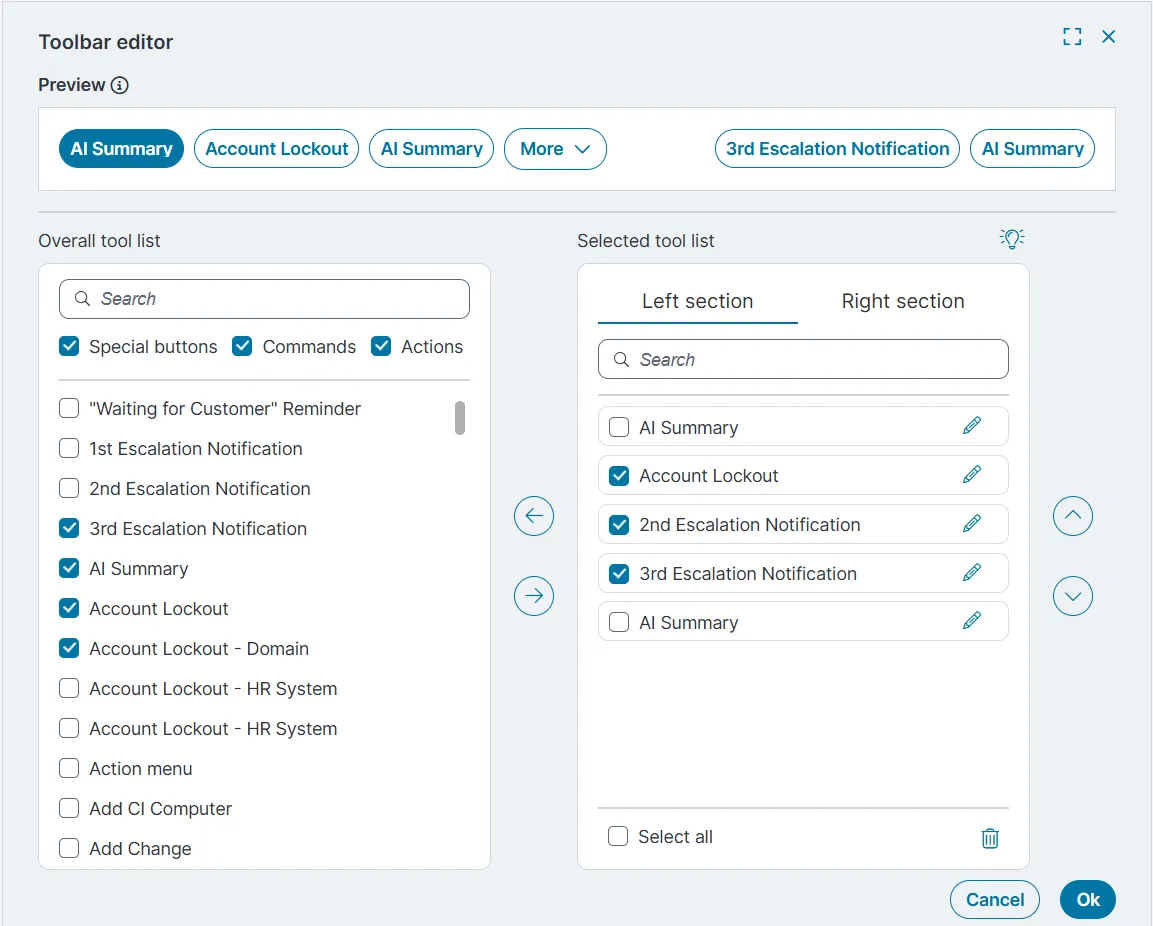Delete selected tools with trash icon

click(990, 838)
